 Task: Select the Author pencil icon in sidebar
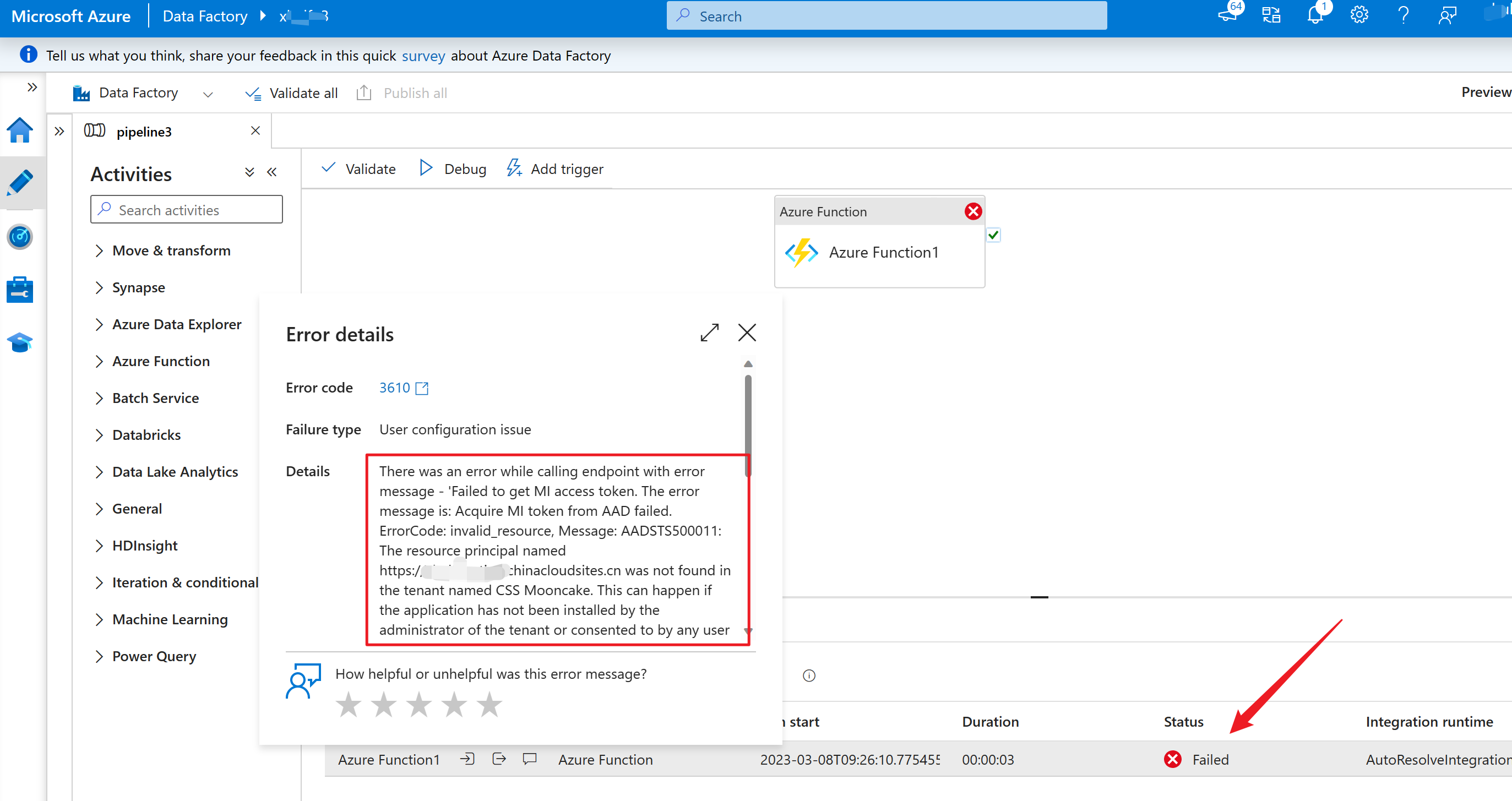(x=20, y=183)
